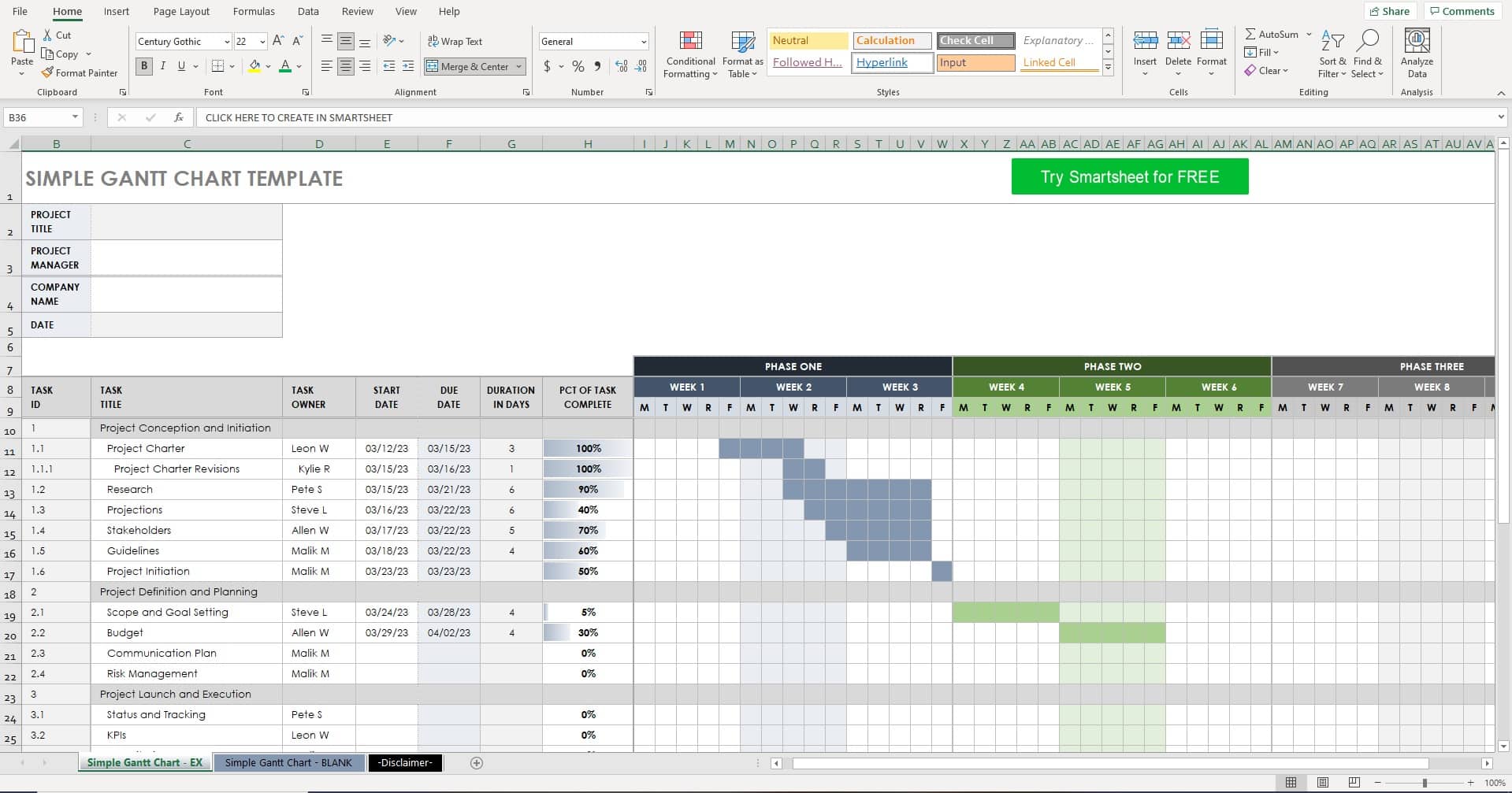Screen dimensions: 1512x793
Task: Open the -Disclaimer- sheet tab
Action: pyautogui.click(x=405, y=762)
